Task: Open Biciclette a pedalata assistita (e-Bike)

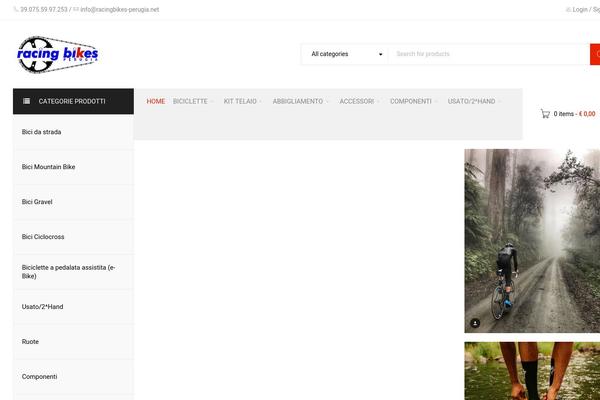Action: point(73,272)
